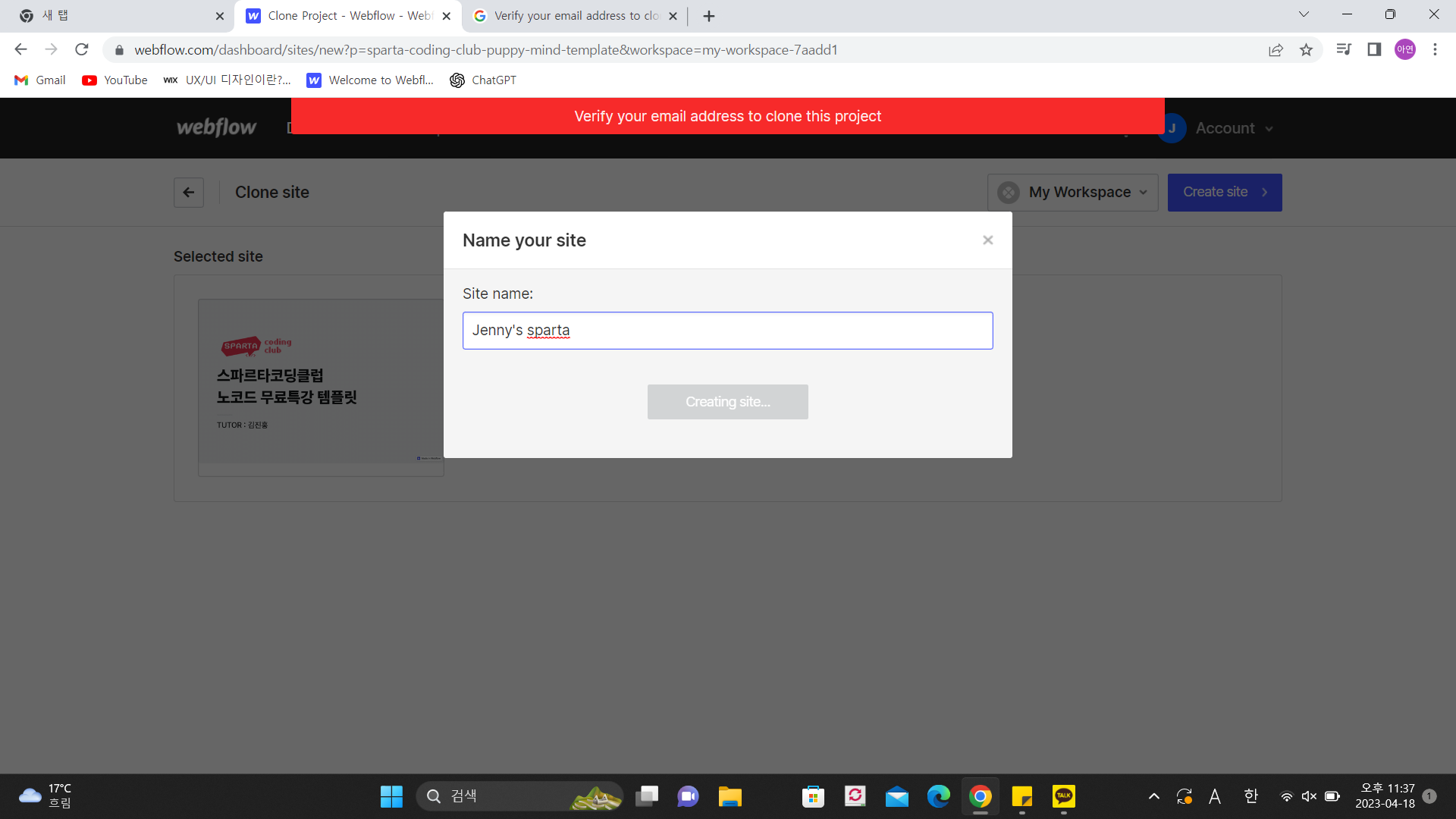Close the Name your site dialog
This screenshot has height=819, width=1456.
pos(987,240)
